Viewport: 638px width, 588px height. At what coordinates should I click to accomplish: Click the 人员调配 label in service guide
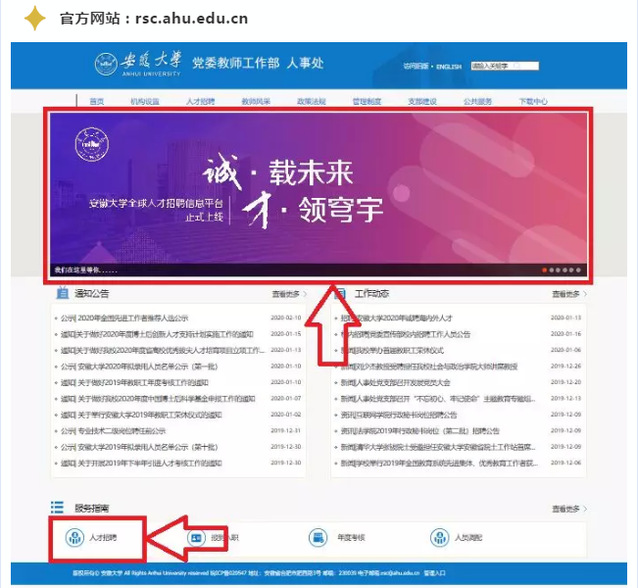468,538
